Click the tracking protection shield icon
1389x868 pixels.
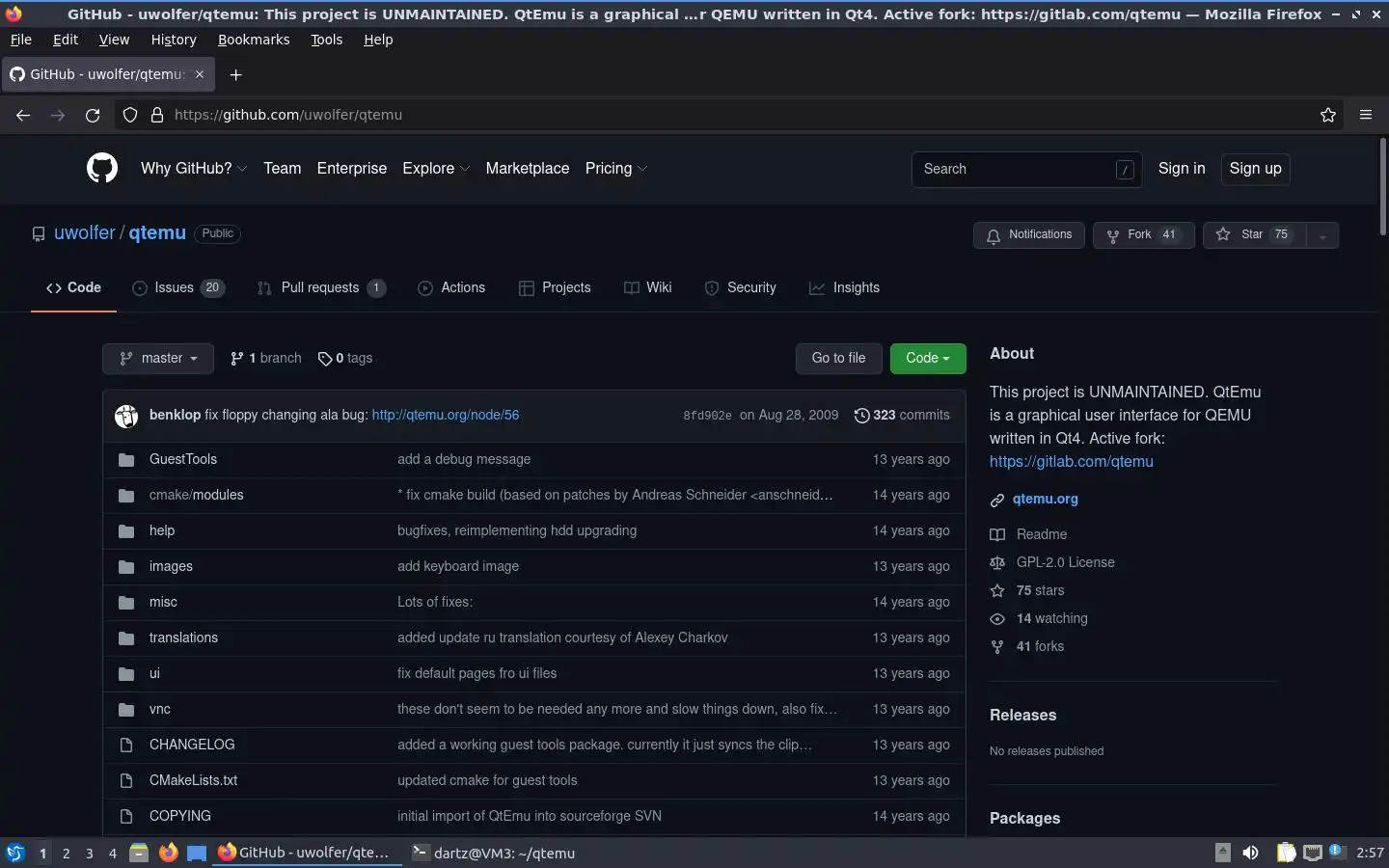tap(130, 115)
